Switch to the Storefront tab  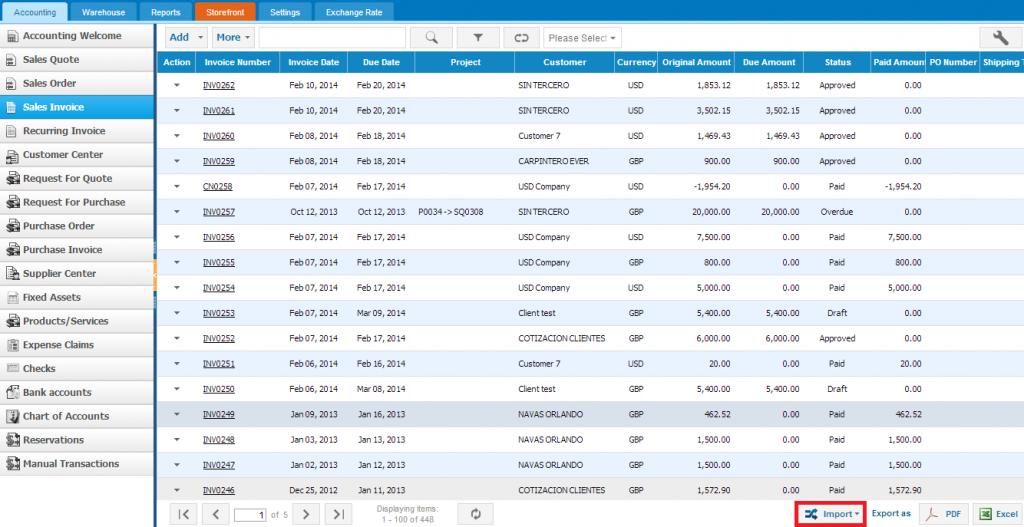pos(225,12)
